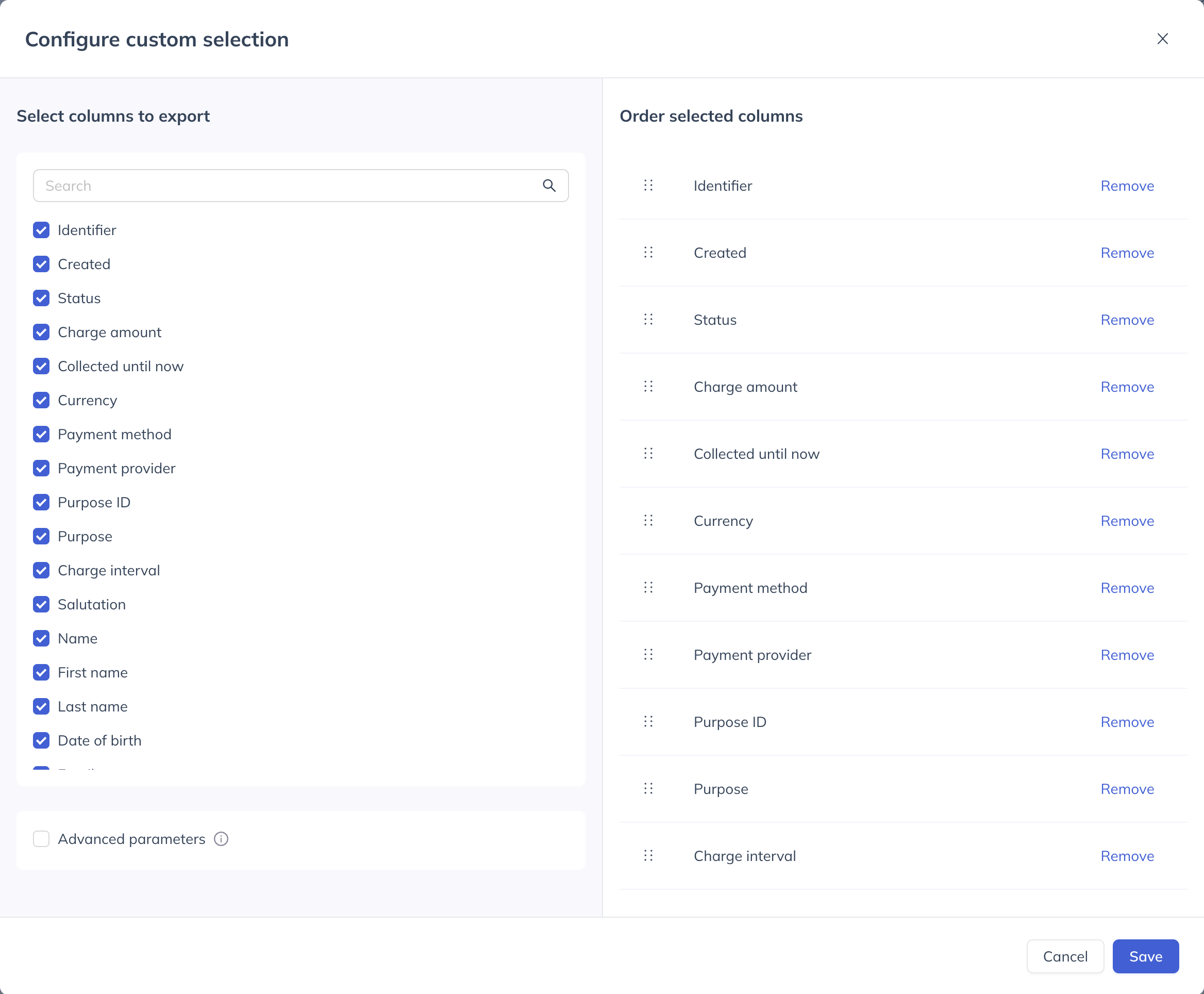Screen dimensions: 1204x994
Task: Uncheck the Last name checkbox
Action: coord(41,706)
